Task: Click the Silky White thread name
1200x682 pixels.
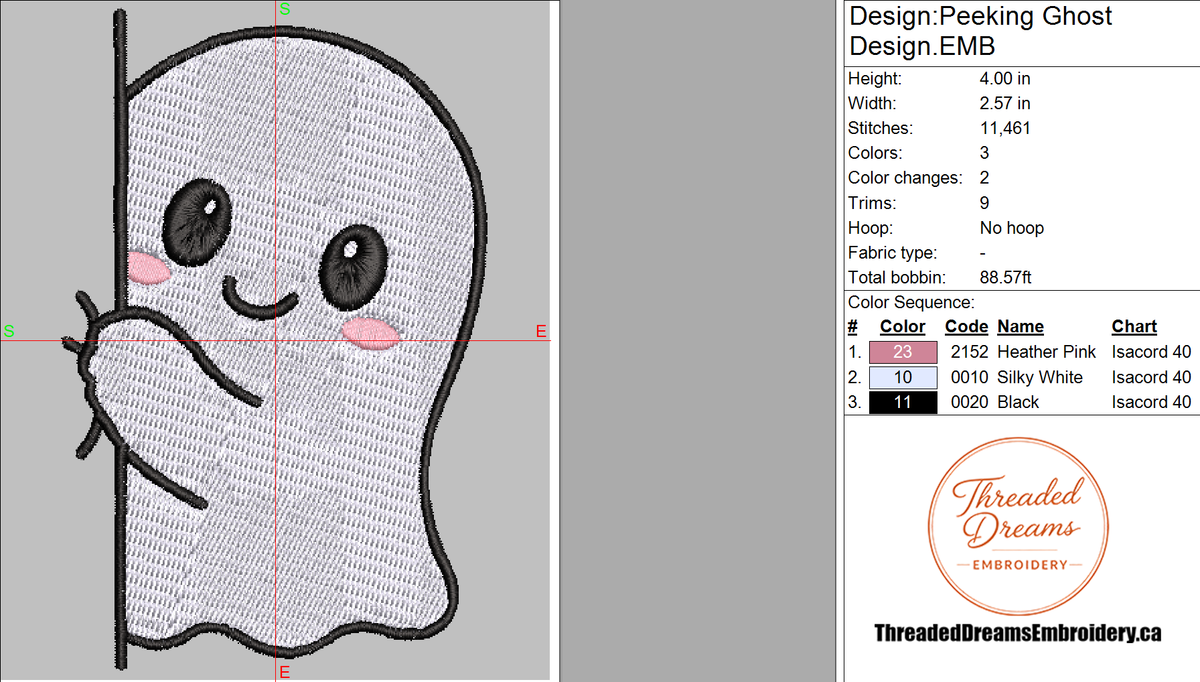Action: click(1040, 377)
